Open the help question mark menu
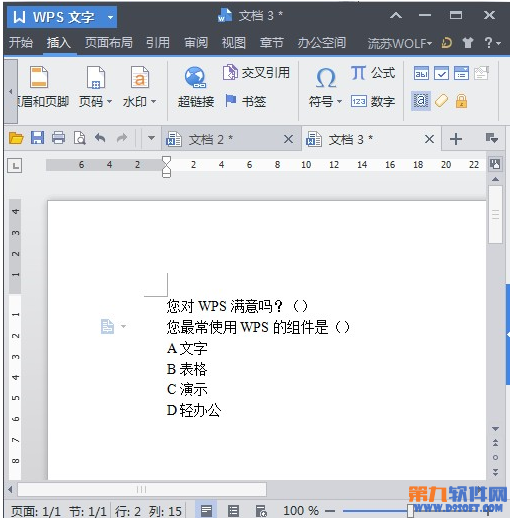 pos(492,43)
